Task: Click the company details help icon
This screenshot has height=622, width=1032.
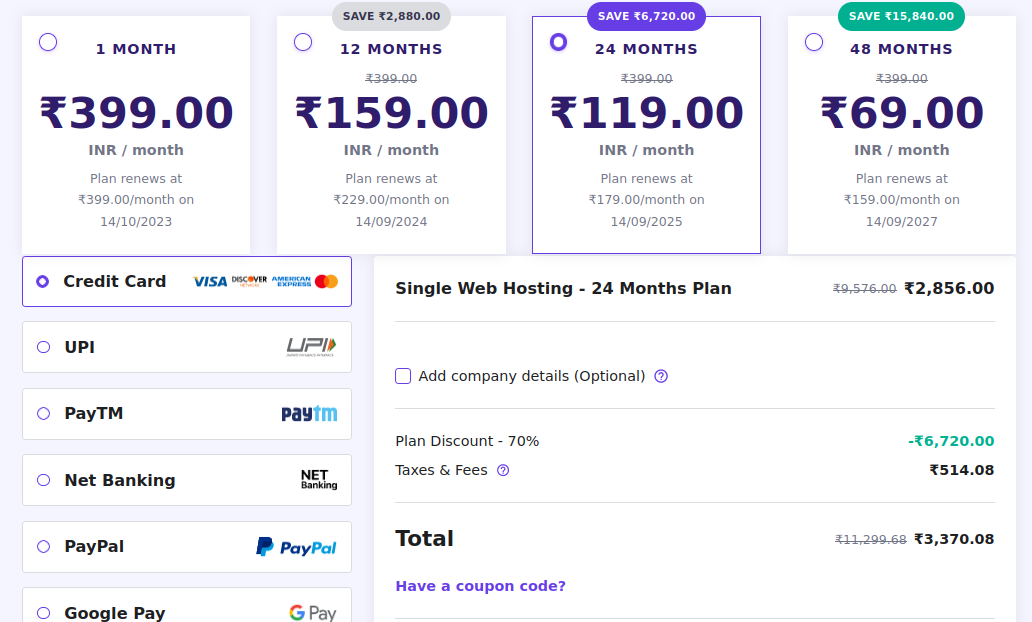Action: click(661, 376)
